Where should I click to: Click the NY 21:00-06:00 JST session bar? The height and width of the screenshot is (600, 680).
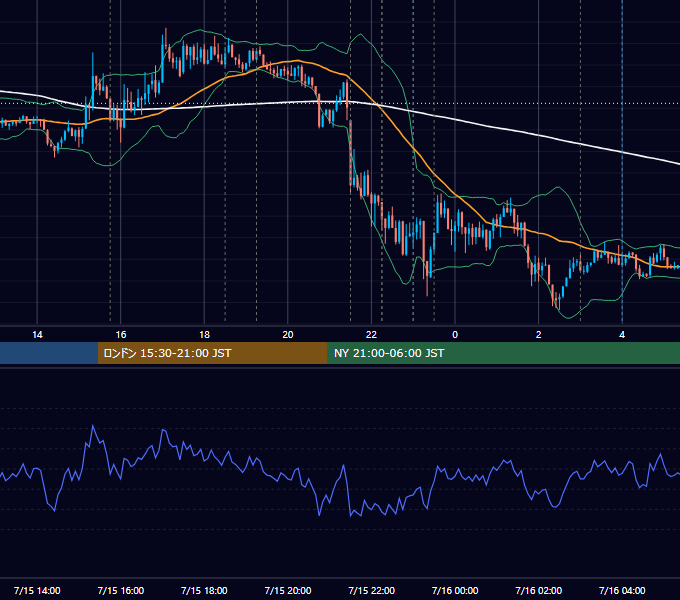pyautogui.click(x=503, y=353)
